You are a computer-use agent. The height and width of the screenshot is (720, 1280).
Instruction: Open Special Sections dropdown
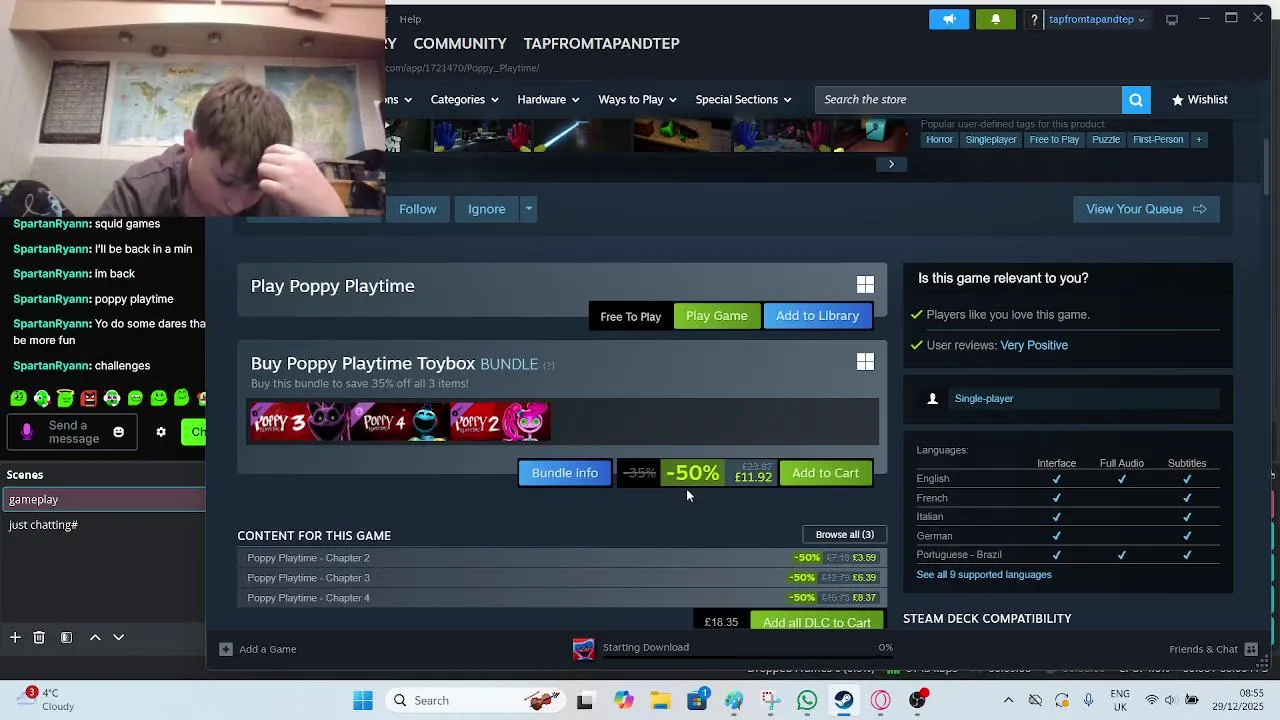[x=743, y=100]
